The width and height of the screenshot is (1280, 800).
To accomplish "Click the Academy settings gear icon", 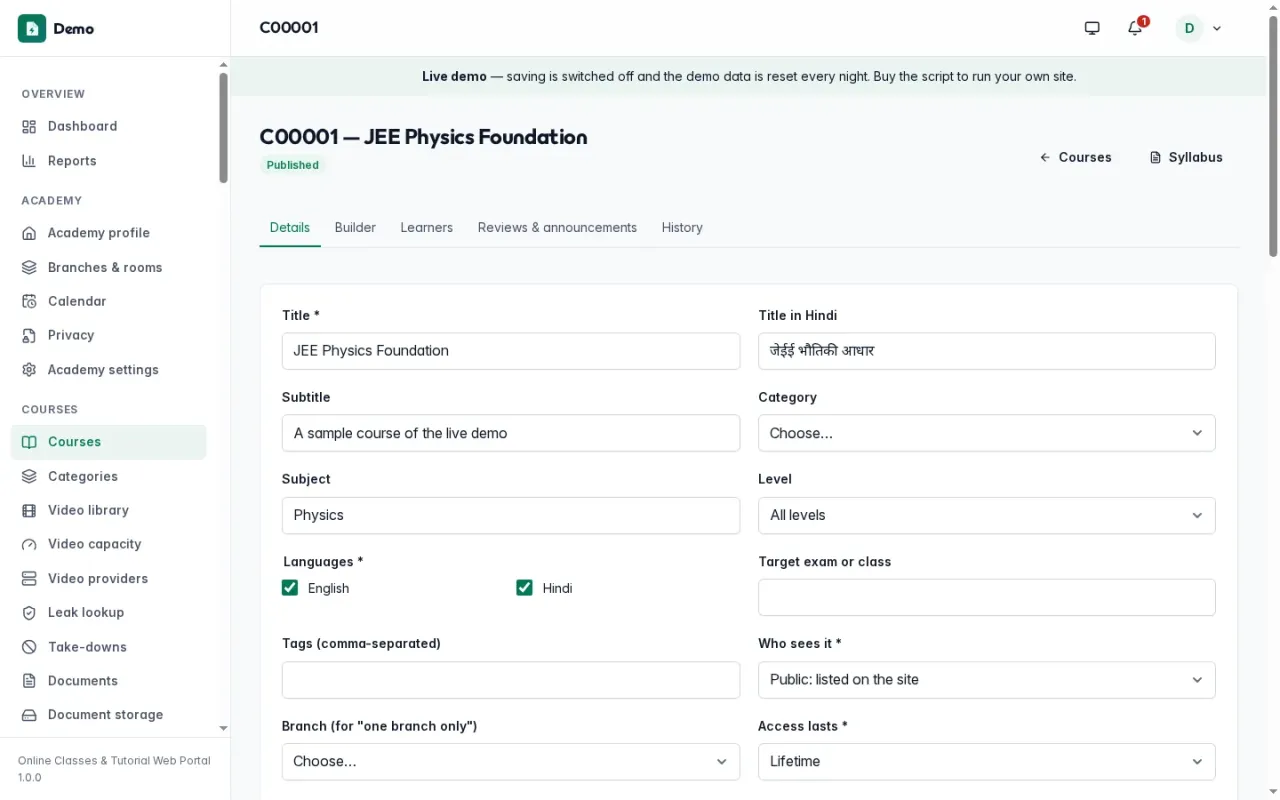I will [29, 370].
